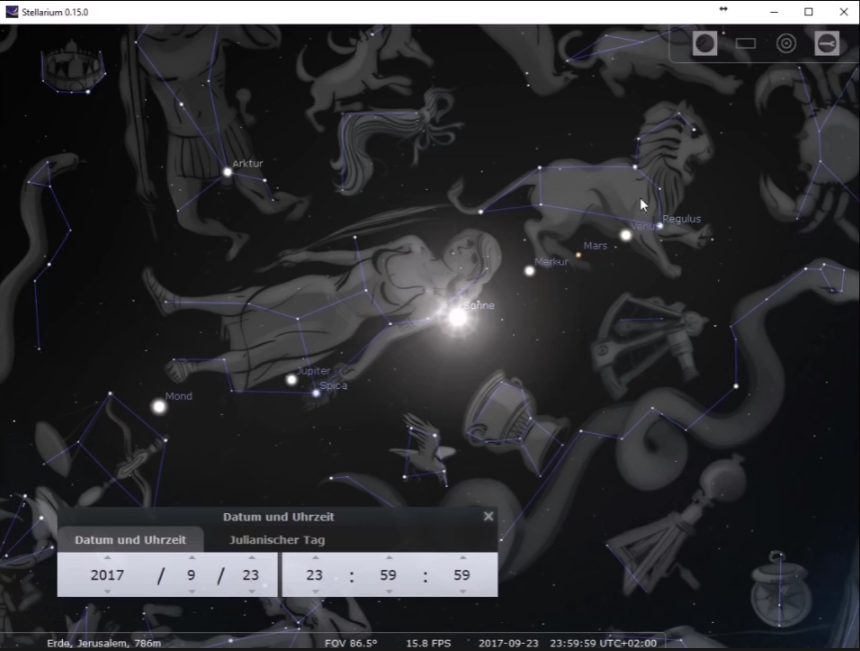
Task: Increase the hour with its up arrow
Action: point(315,557)
